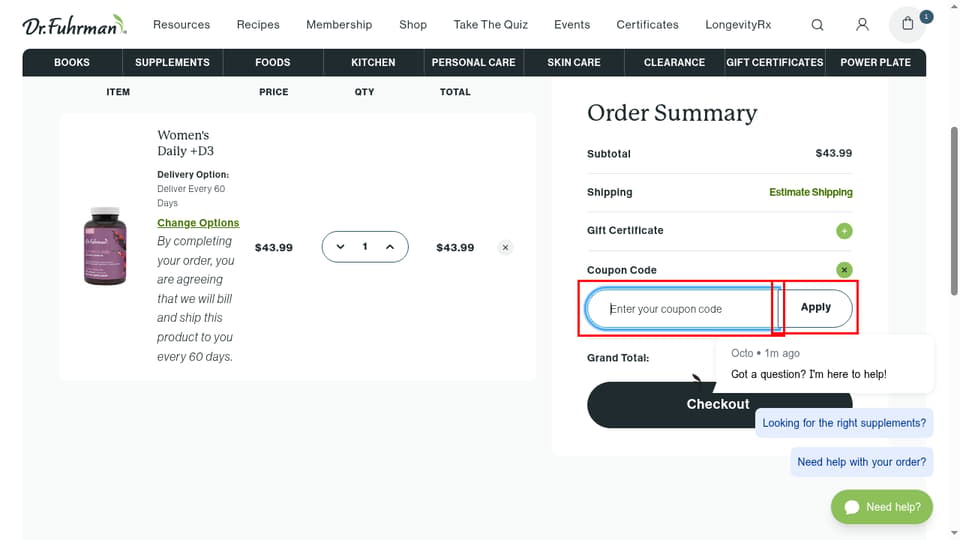Select the PERSONAL CARE category tab
The image size is (960, 540).
474,62
